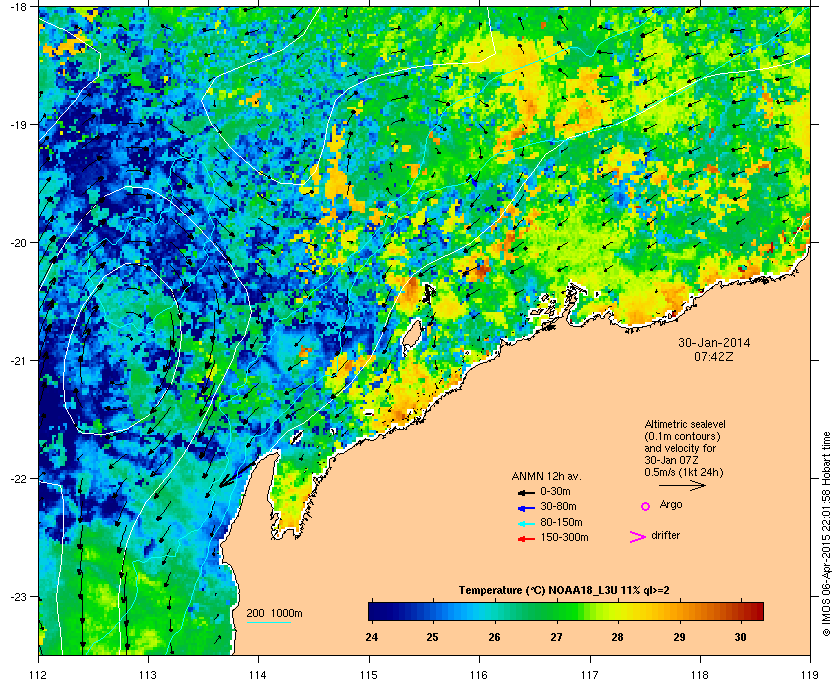Click the '-23' latitude axis label
Viewport: 840px width, 680px height.
click(x=17, y=596)
